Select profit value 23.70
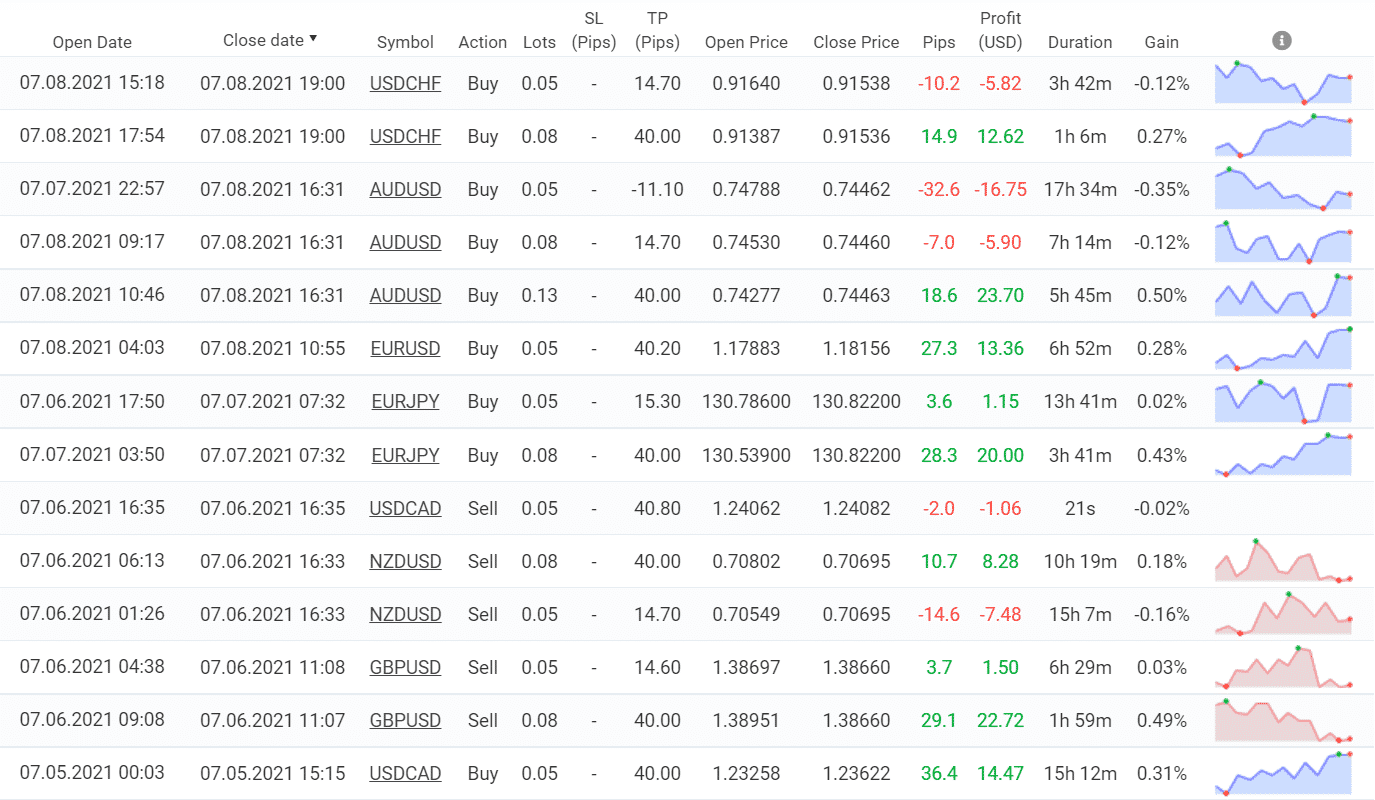Image resolution: width=1375 pixels, height=800 pixels. [1001, 295]
